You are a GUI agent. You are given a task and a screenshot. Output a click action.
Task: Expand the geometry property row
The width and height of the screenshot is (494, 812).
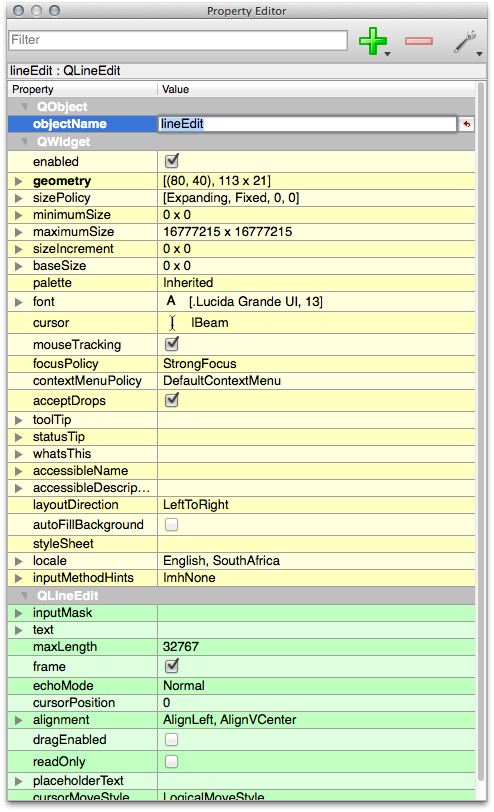click(19, 181)
